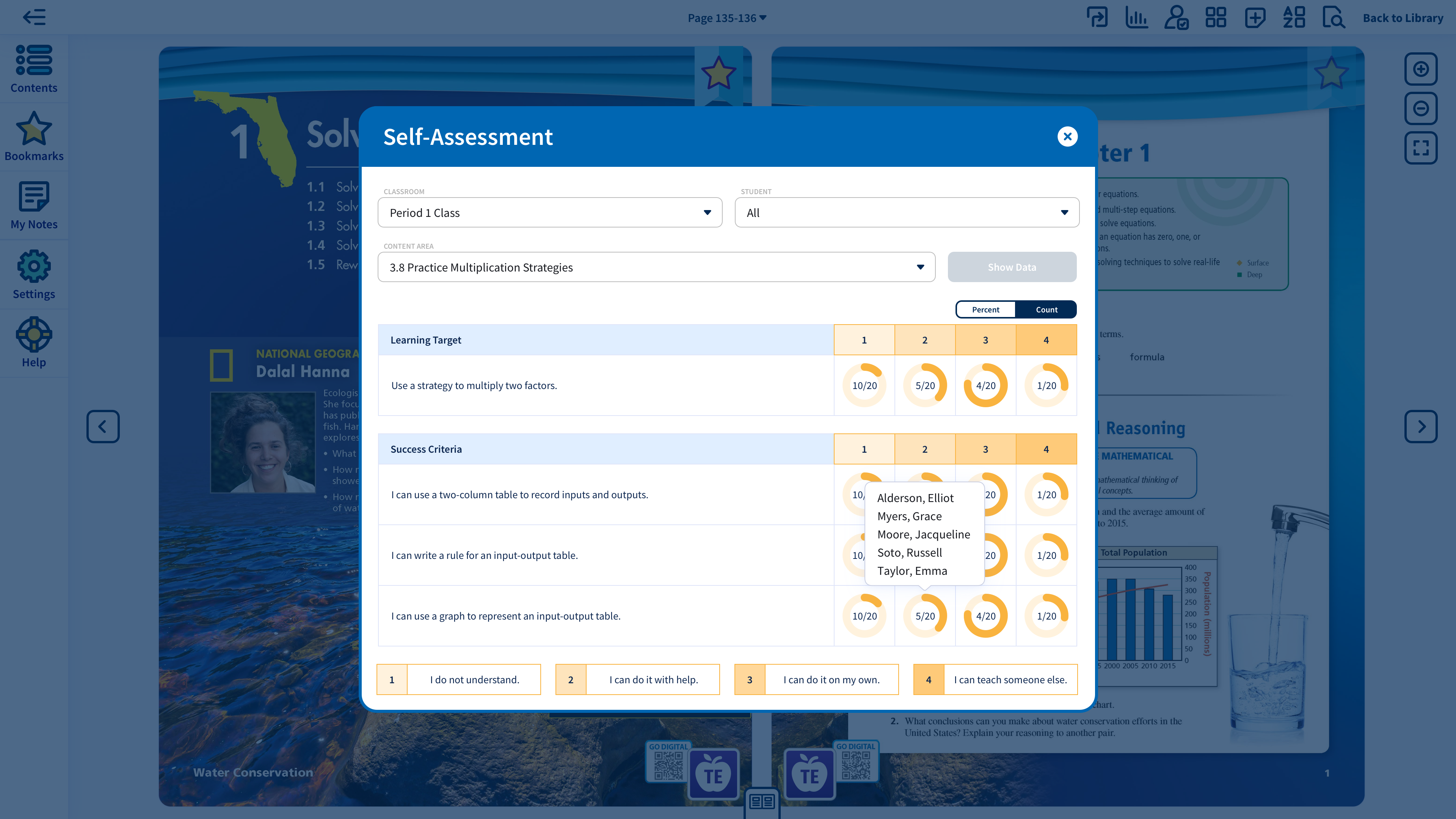Click the 5/20 ring for multiply two factors

pyautogui.click(x=925, y=386)
